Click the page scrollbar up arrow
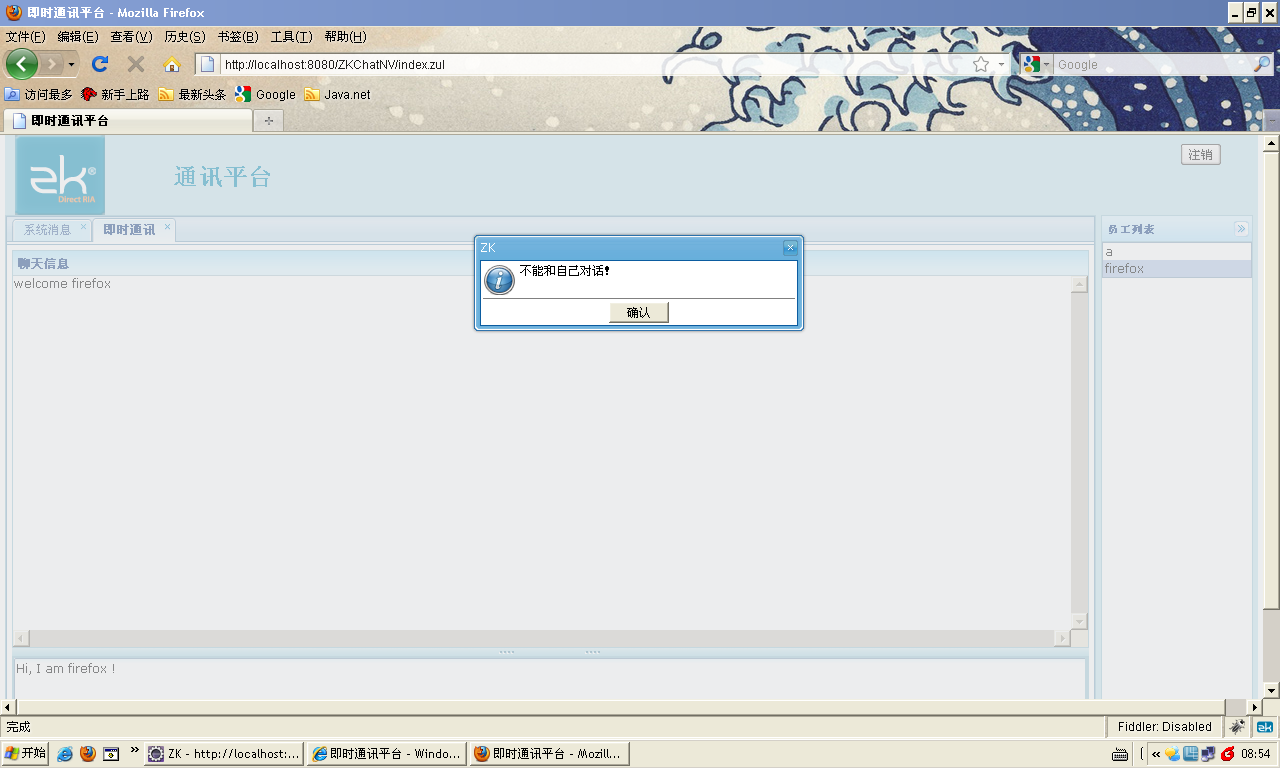The height and width of the screenshot is (768, 1280). [x=1271, y=144]
